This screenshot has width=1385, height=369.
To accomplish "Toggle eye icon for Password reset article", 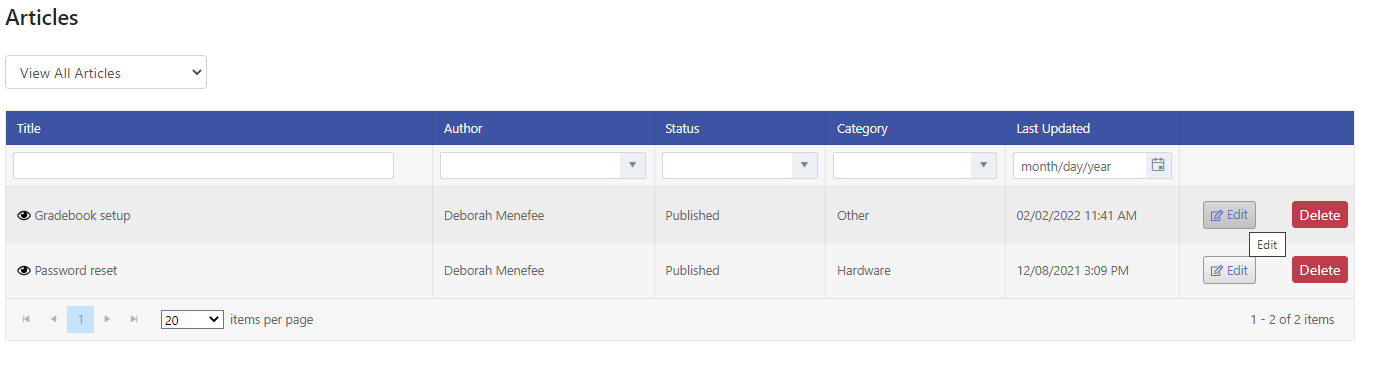I will coord(24,270).
